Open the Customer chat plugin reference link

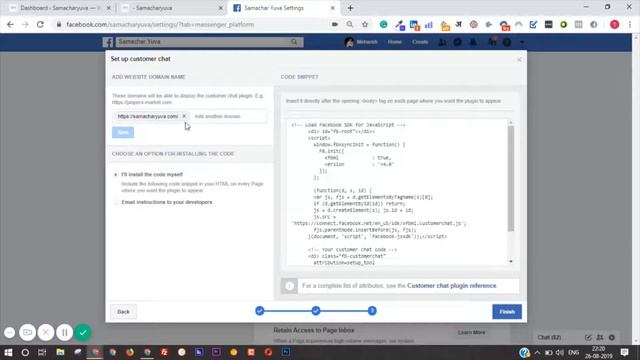(x=451, y=286)
